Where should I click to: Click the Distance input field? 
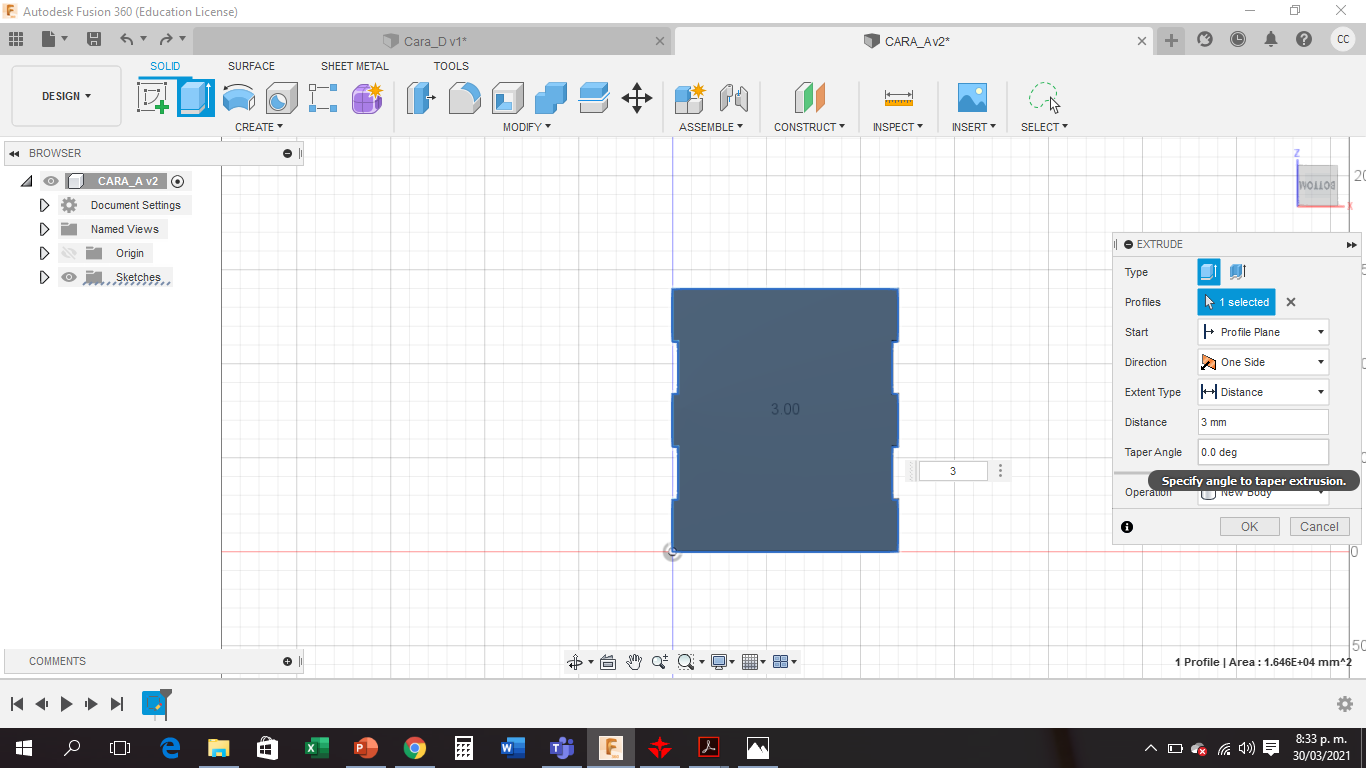coord(1263,422)
